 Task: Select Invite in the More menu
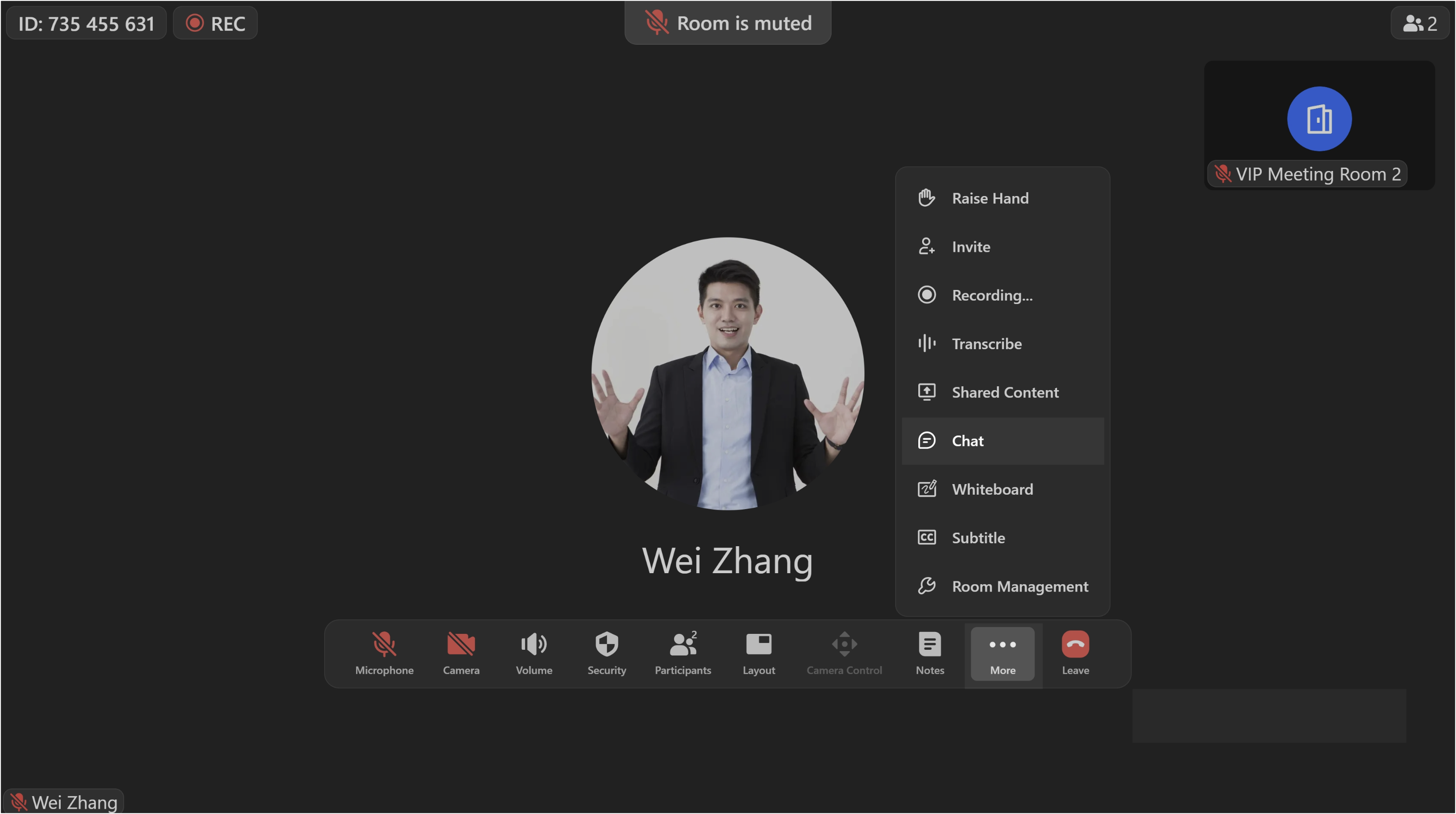1003,247
